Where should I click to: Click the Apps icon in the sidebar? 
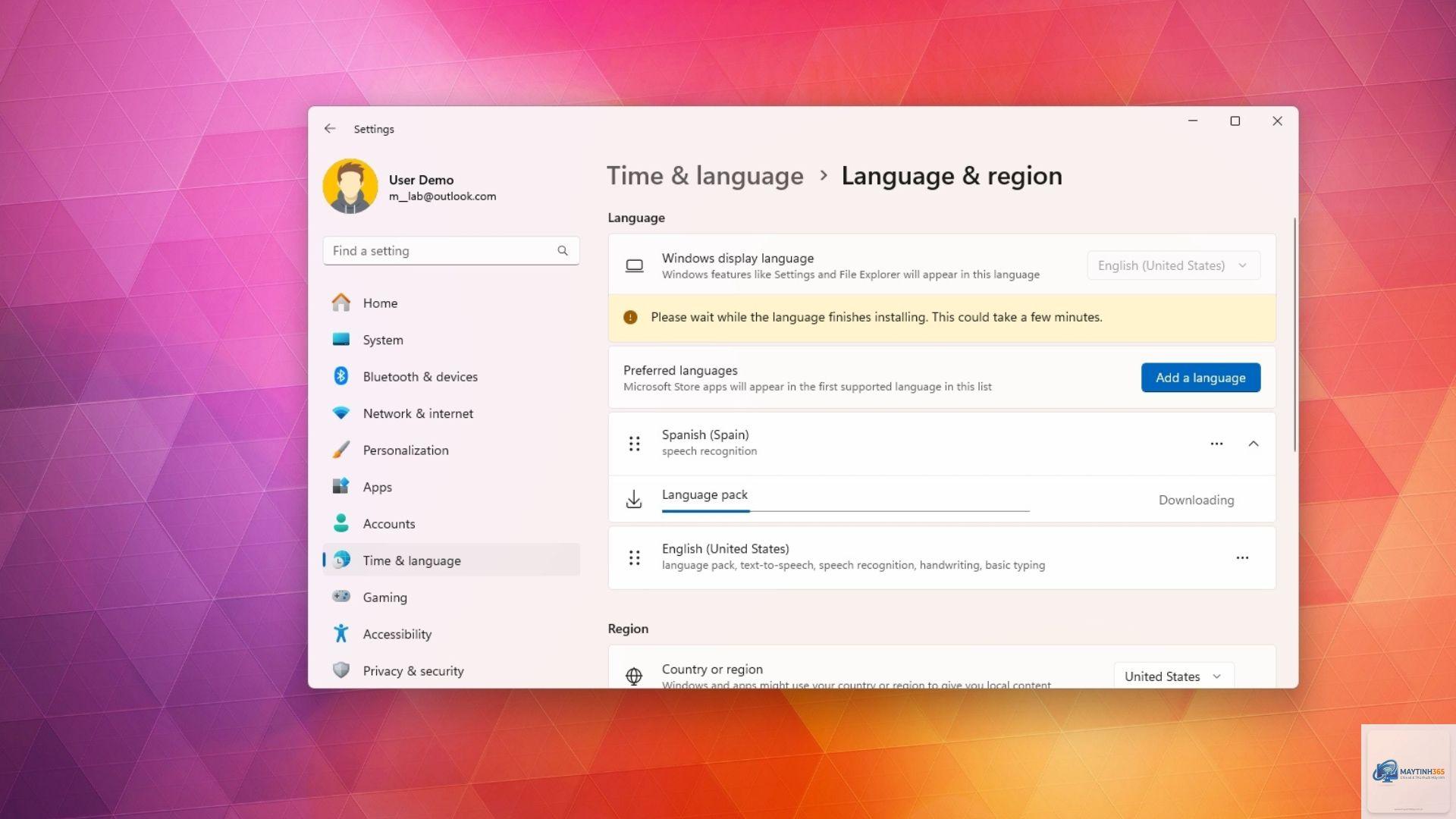tap(341, 487)
